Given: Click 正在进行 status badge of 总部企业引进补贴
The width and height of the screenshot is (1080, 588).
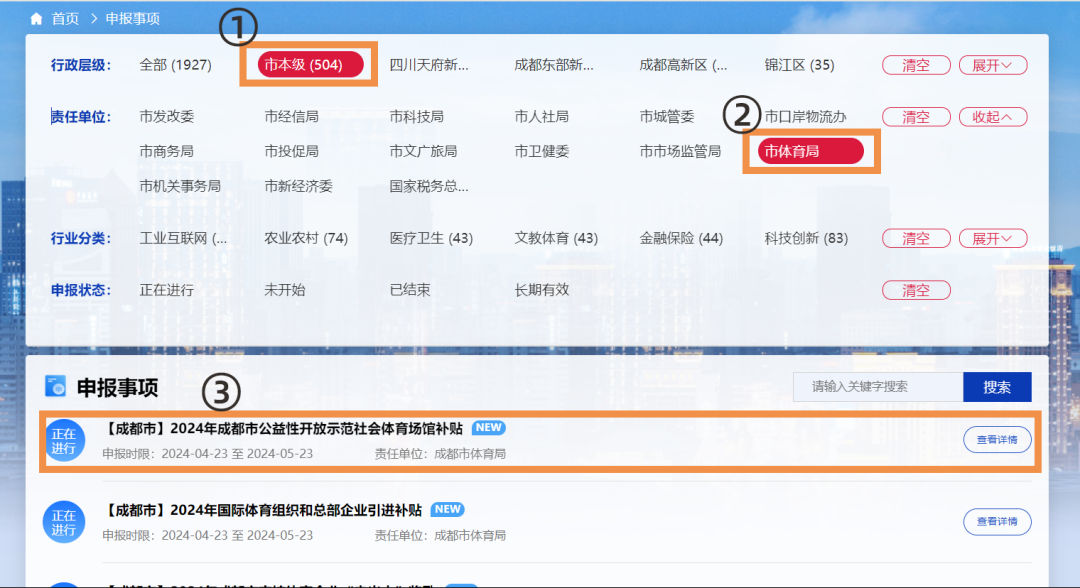Looking at the screenshot, I should [64, 522].
